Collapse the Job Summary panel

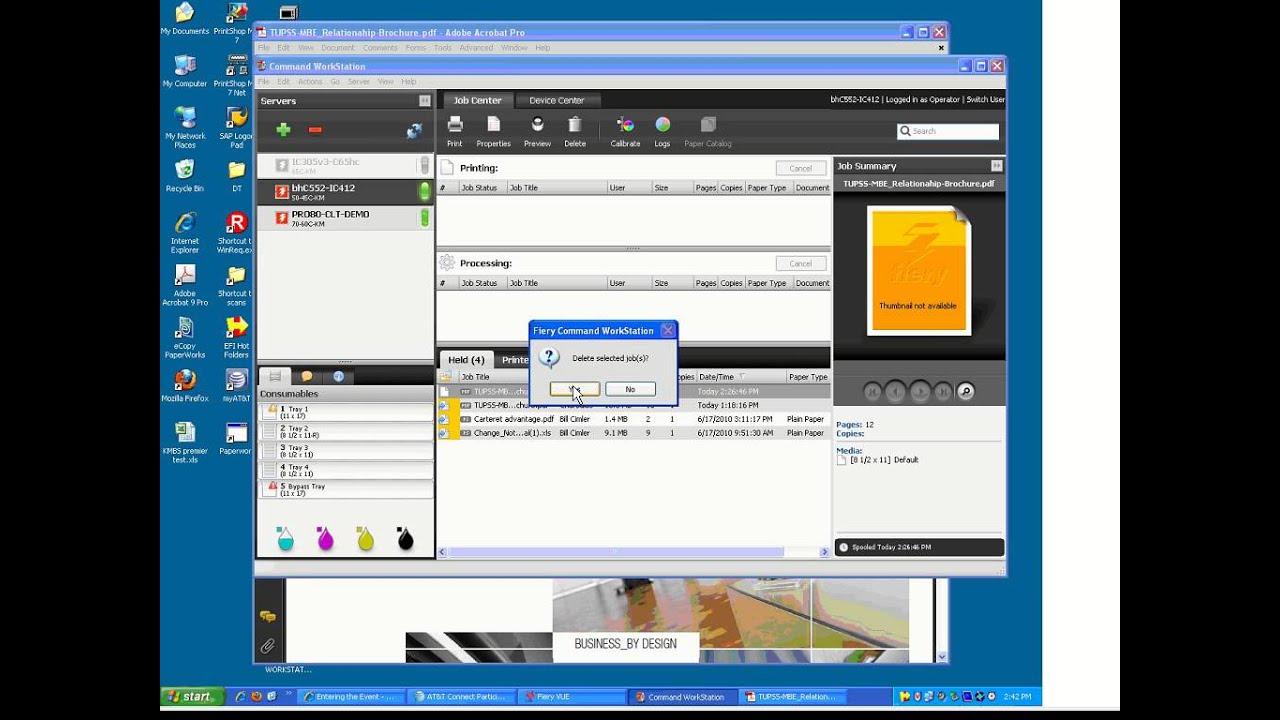(997, 166)
